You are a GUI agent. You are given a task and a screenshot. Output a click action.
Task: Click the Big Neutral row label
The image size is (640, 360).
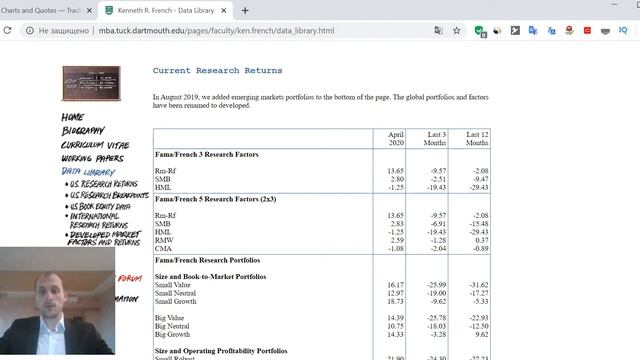point(172,326)
